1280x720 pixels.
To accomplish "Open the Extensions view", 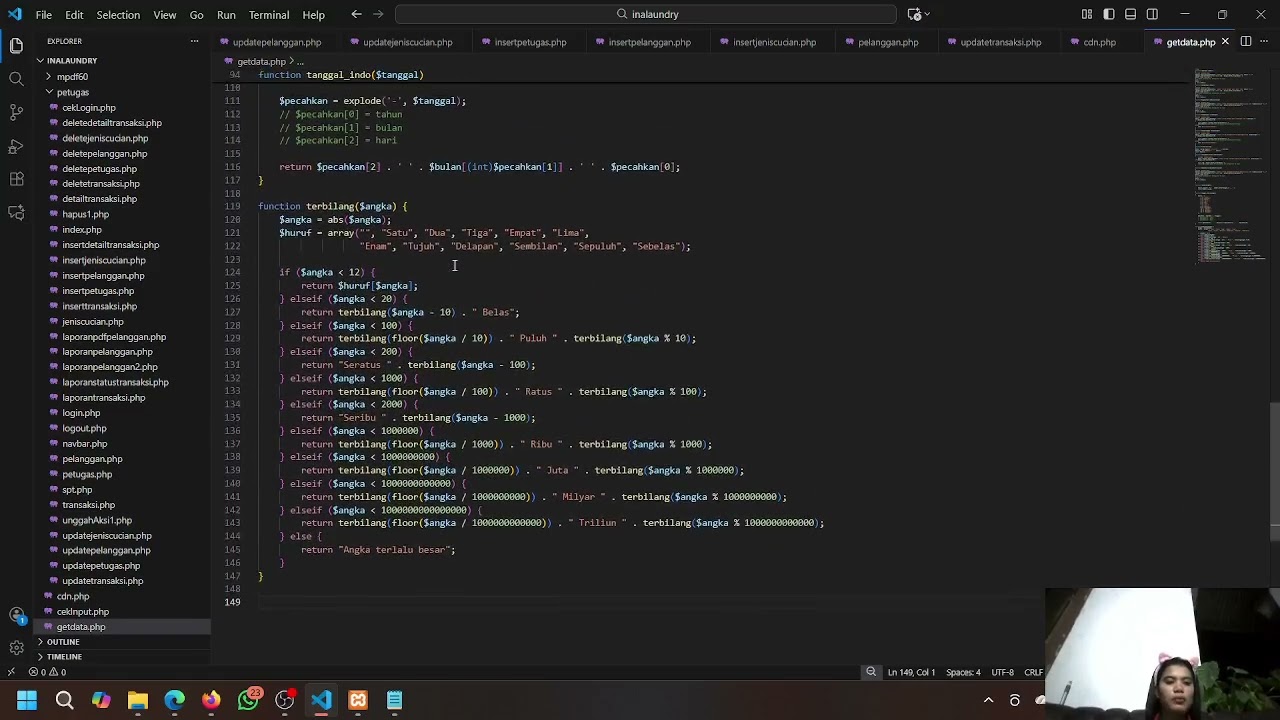I will 16,179.
